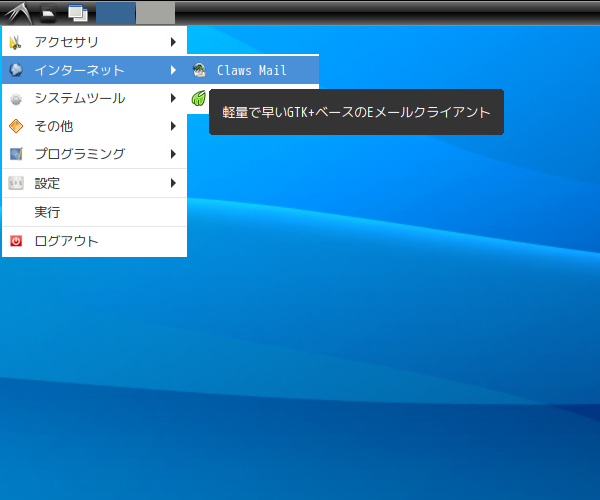The image size is (600, 500).
Task: Expand the インターネット submenu arrow
Action: coord(173,70)
